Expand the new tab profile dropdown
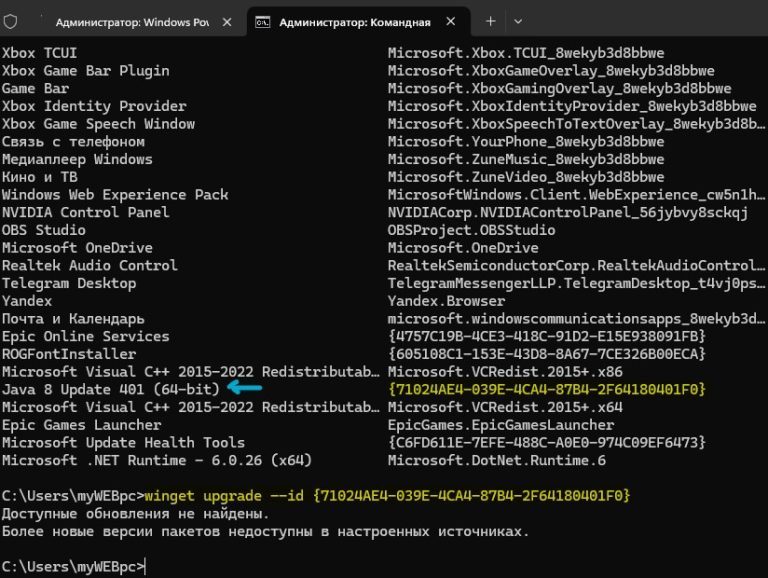Screen dimensions: 768x578 (518, 21)
